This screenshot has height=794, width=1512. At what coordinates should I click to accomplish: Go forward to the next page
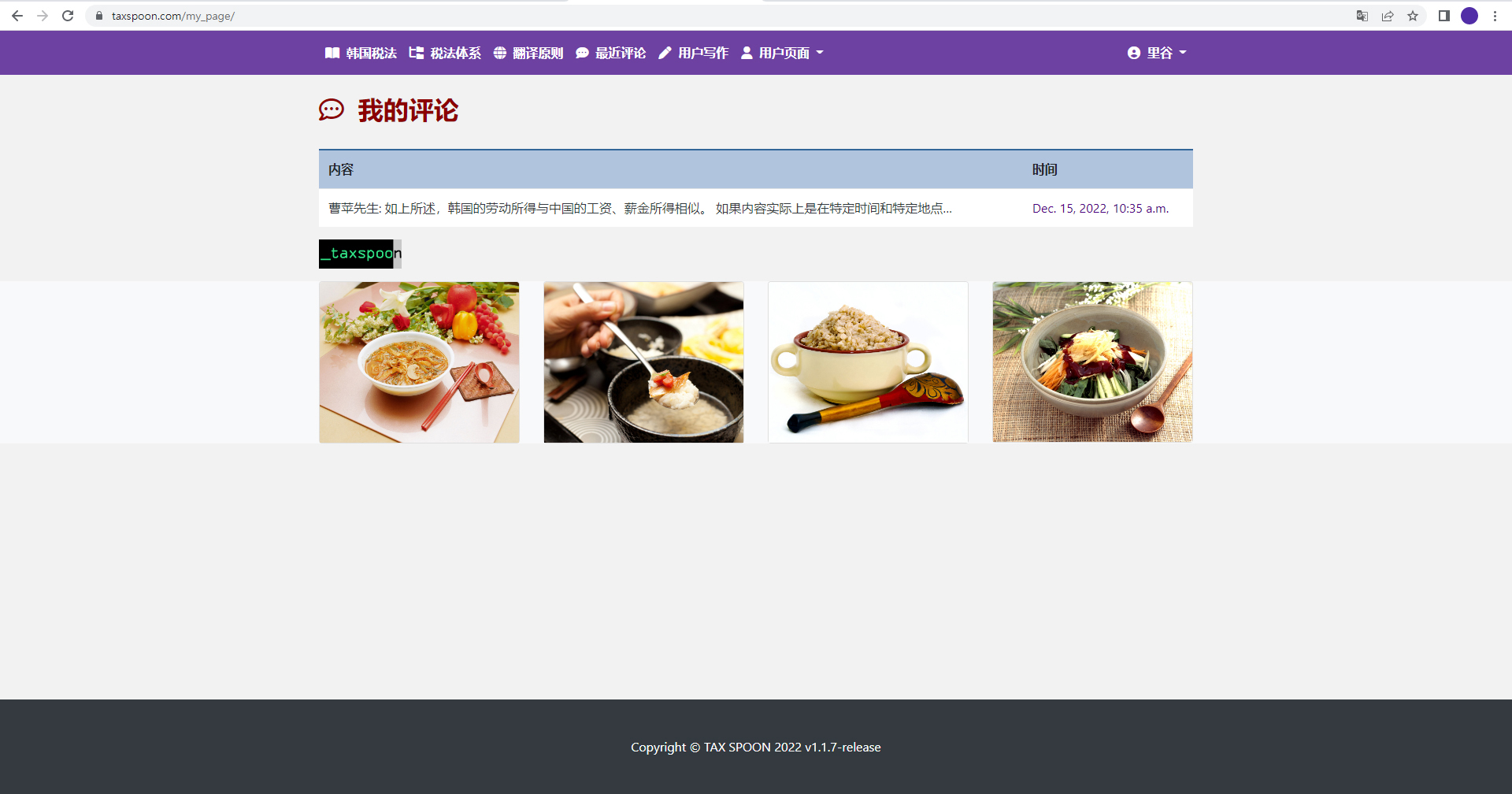pos(43,16)
